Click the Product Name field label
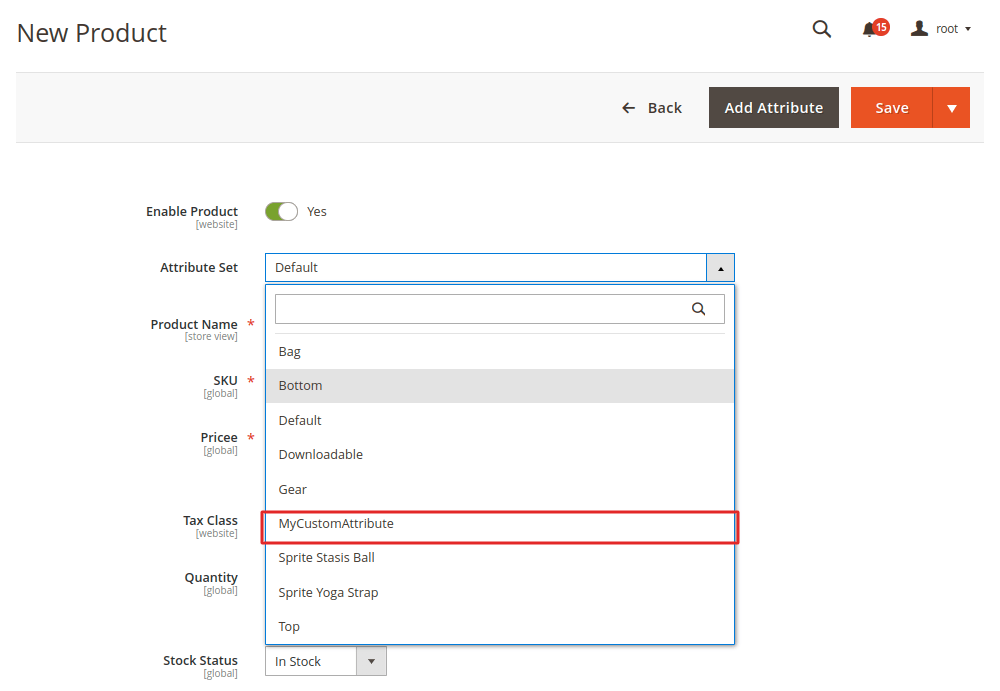The height and width of the screenshot is (691, 1000). 194,324
